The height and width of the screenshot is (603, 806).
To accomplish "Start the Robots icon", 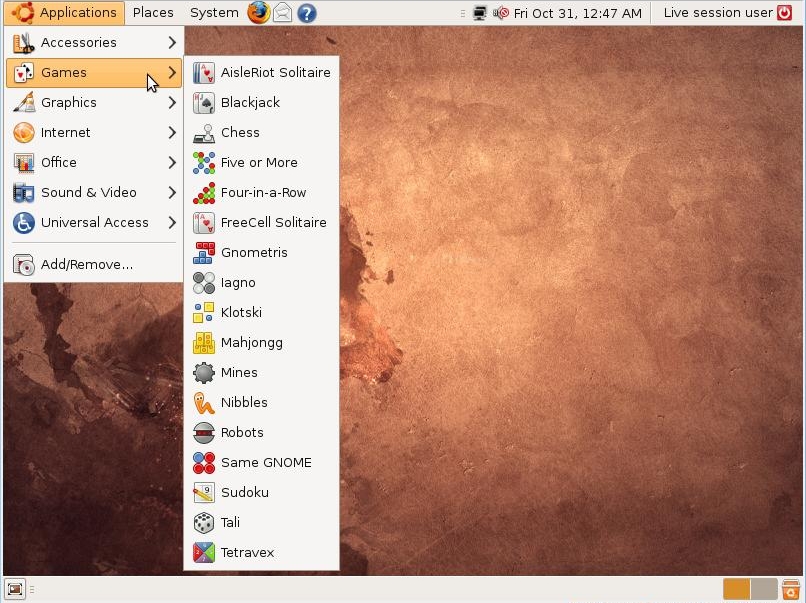I will (204, 432).
